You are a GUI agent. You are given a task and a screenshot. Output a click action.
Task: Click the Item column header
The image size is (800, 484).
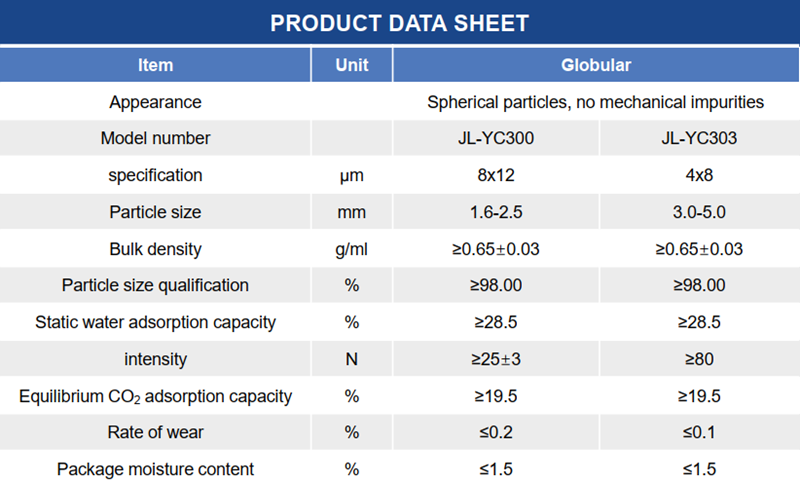pos(155,66)
